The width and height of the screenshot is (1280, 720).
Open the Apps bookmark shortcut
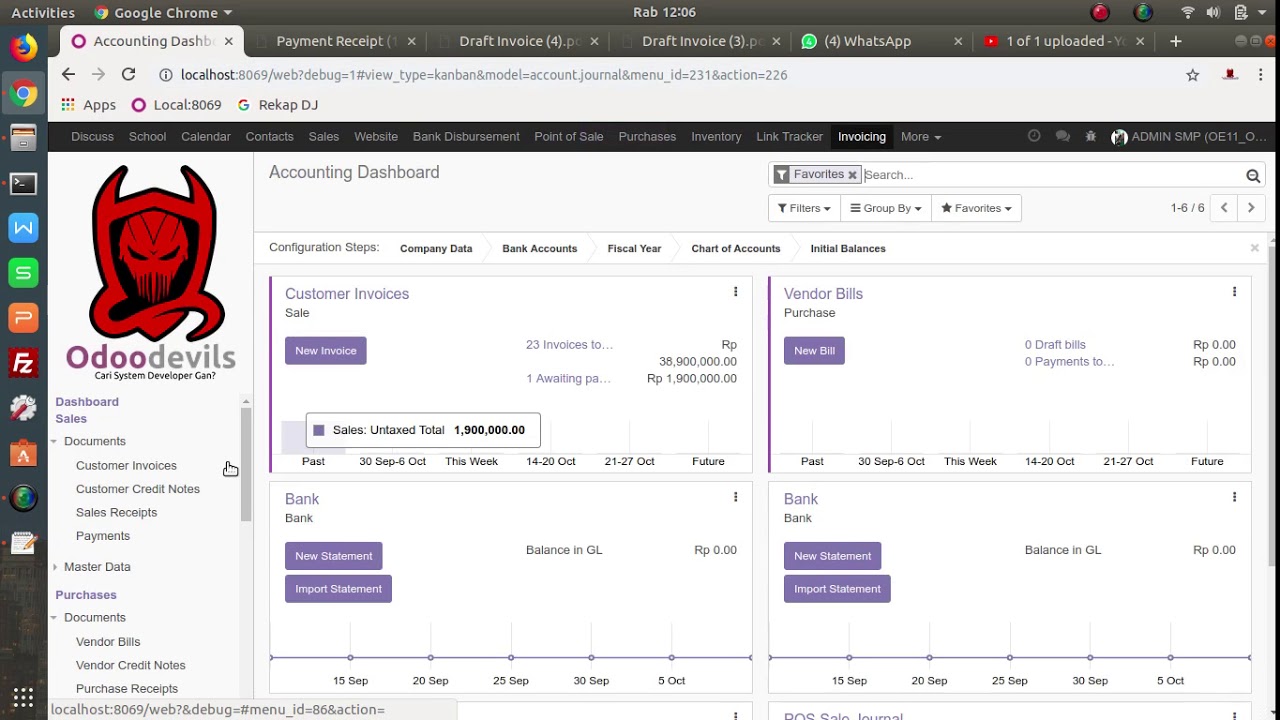coord(88,105)
